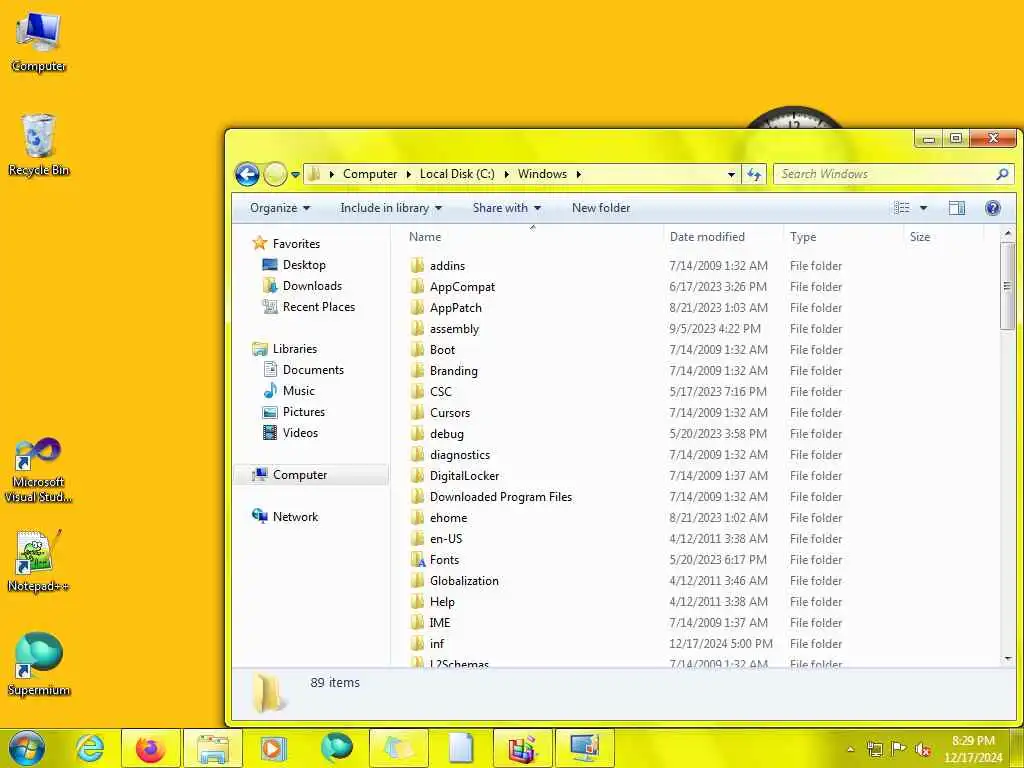The height and width of the screenshot is (768, 1024).
Task: Select the DigitalLocker folder
Action: tap(464, 475)
